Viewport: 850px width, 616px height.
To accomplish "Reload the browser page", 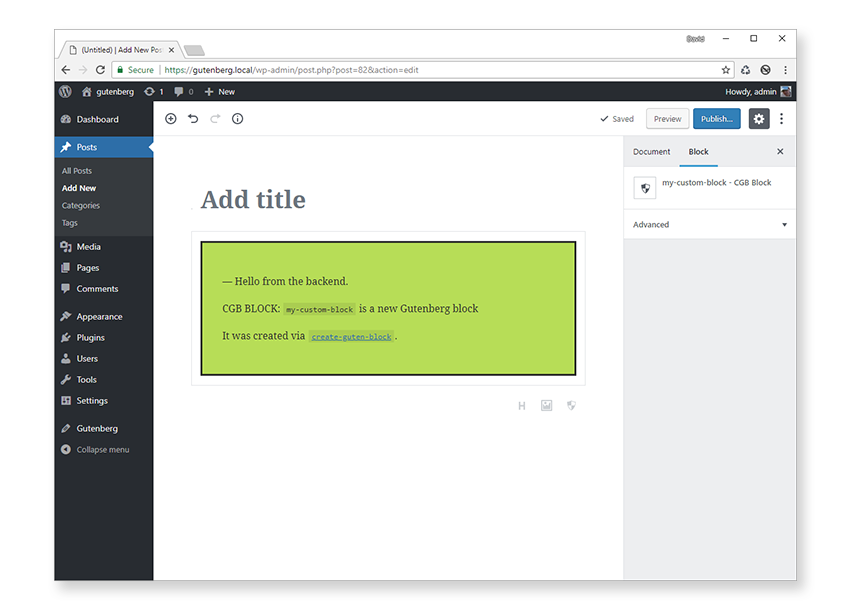I will [x=100, y=70].
